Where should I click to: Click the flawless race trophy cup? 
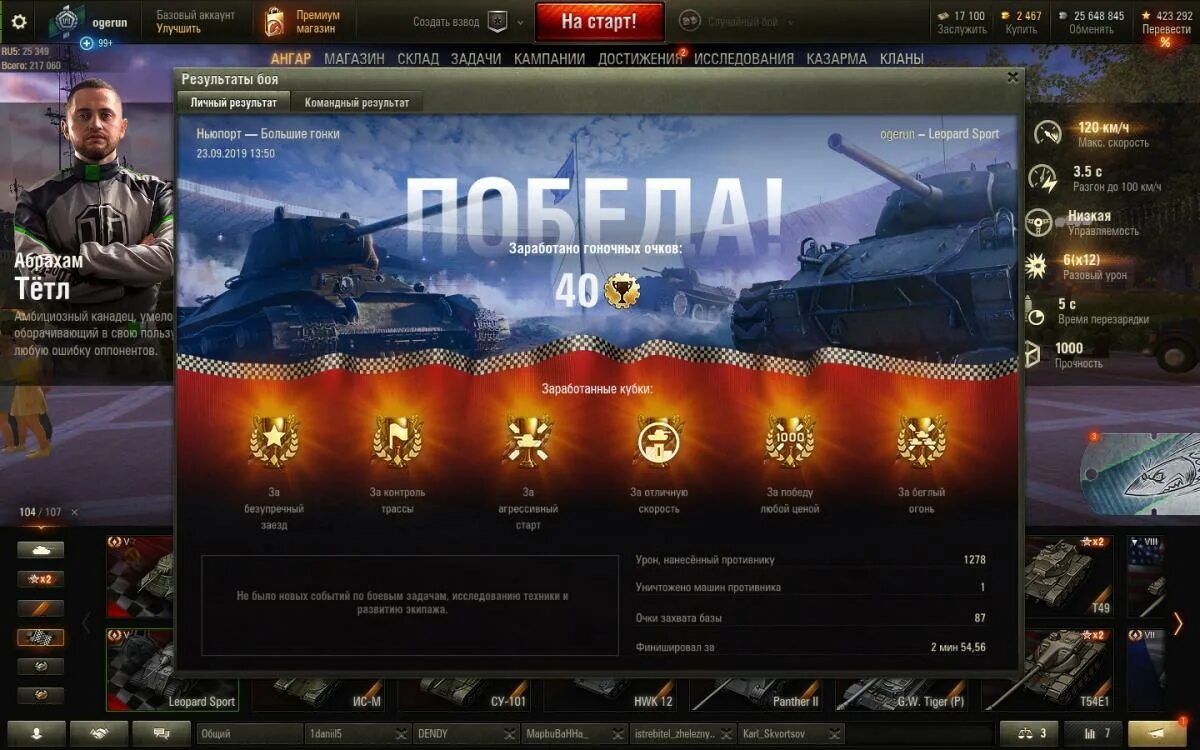pyautogui.click(x=272, y=441)
